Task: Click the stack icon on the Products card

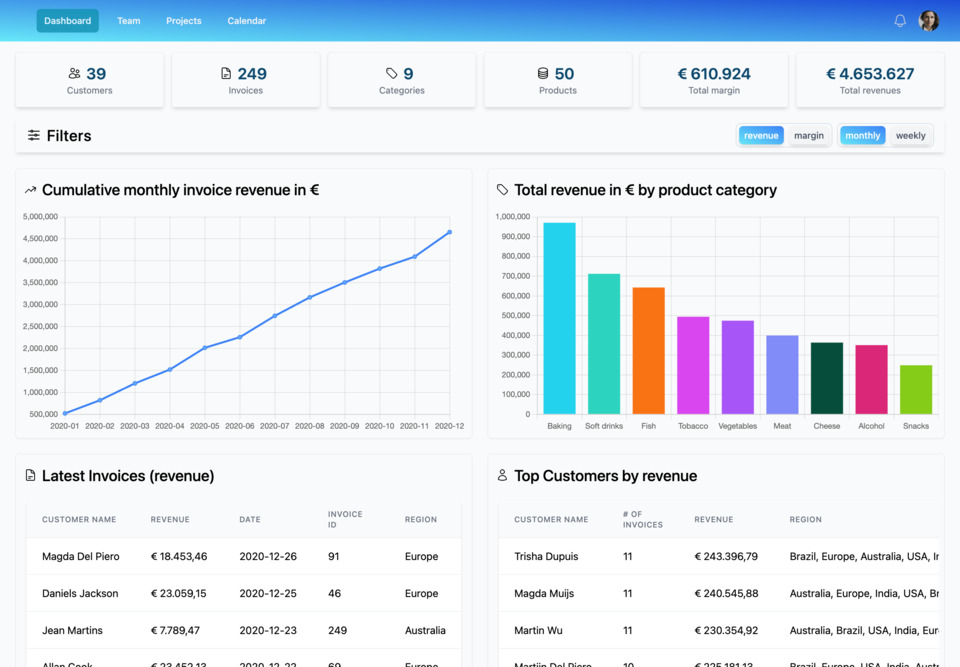Action: click(543, 73)
